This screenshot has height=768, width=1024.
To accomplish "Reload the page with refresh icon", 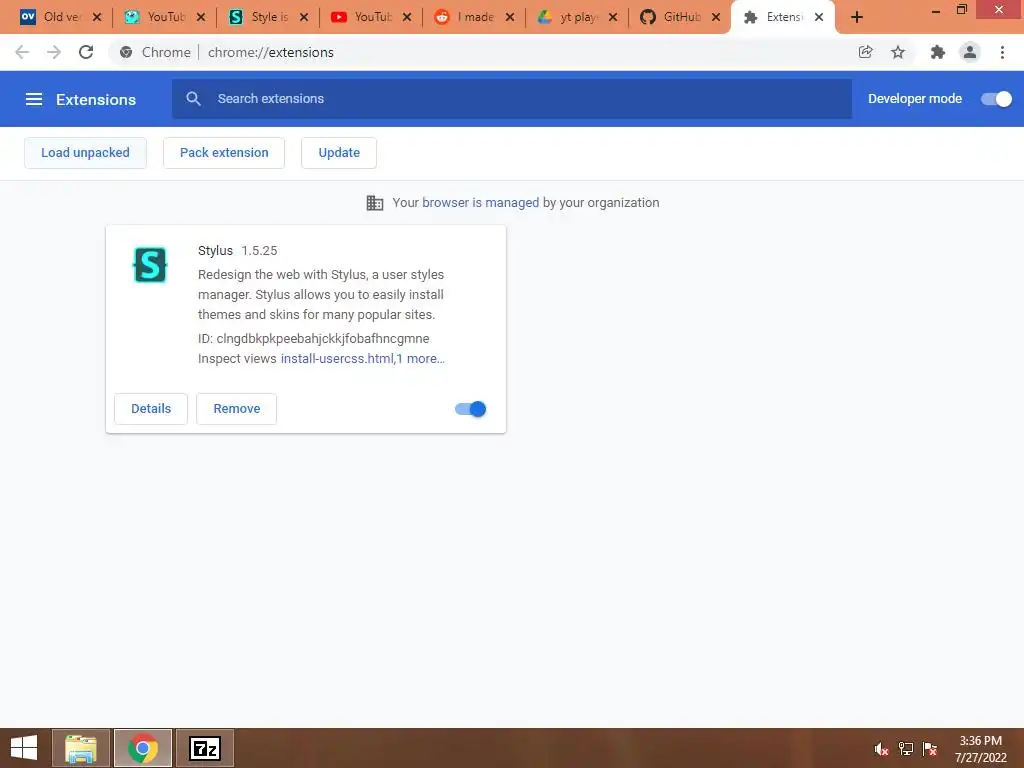I will (86, 52).
